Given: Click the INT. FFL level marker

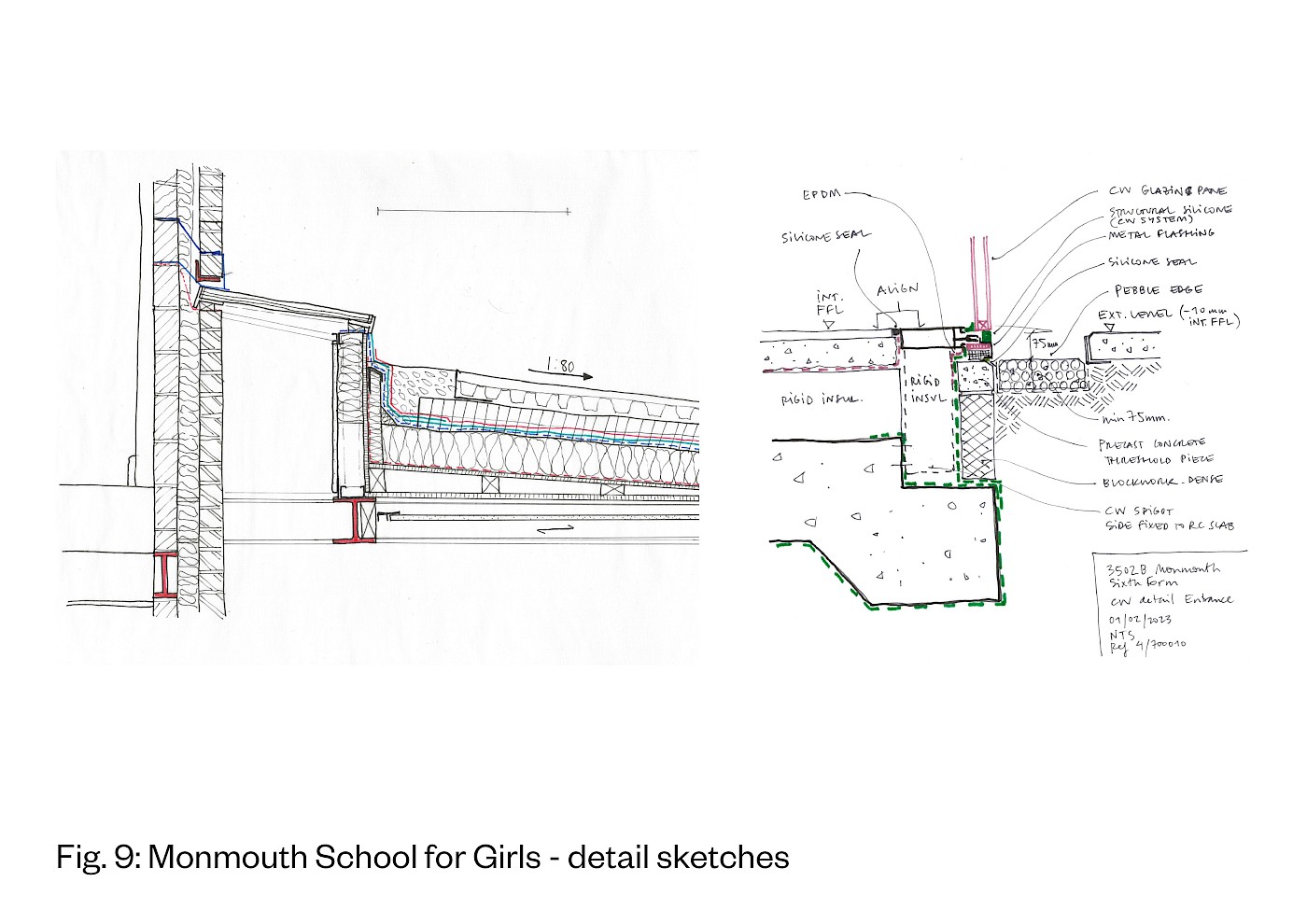Looking at the screenshot, I should (x=829, y=304).
